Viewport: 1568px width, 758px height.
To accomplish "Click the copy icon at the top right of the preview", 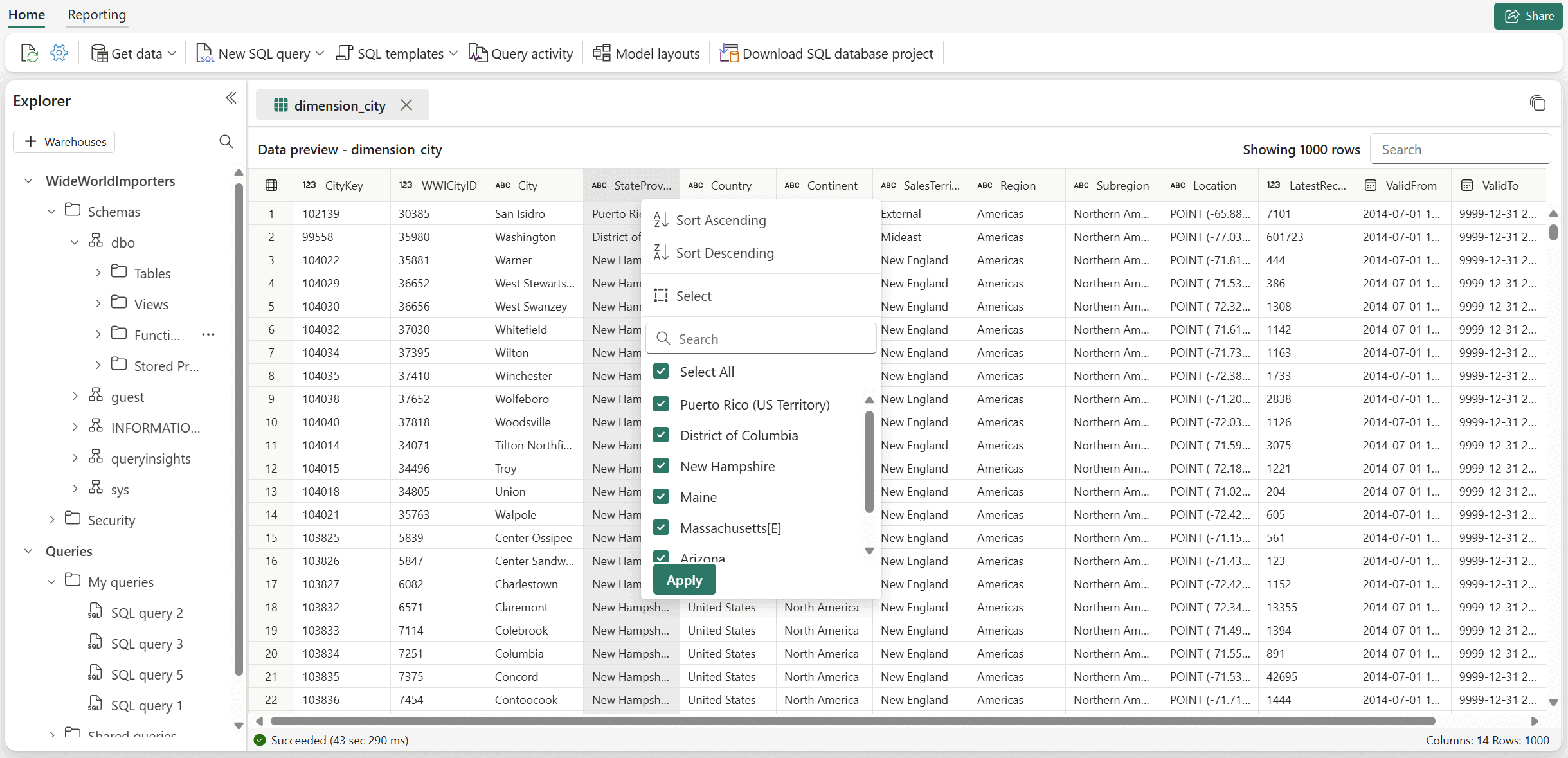I will tap(1537, 104).
